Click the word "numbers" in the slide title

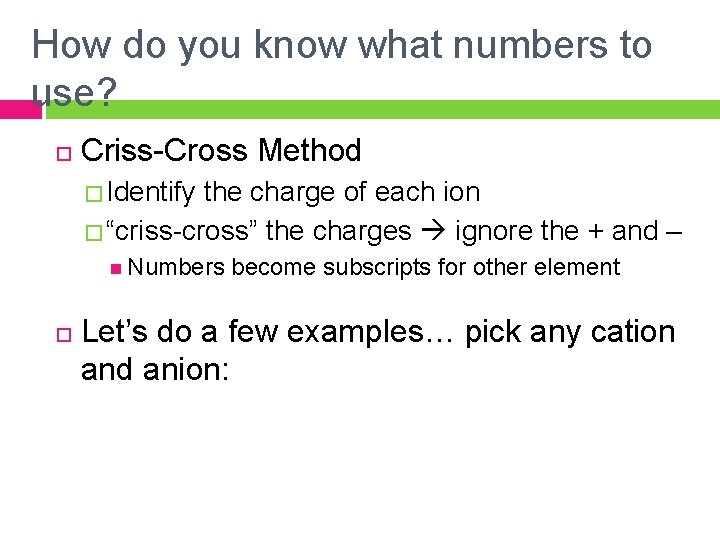click(472, 46)
